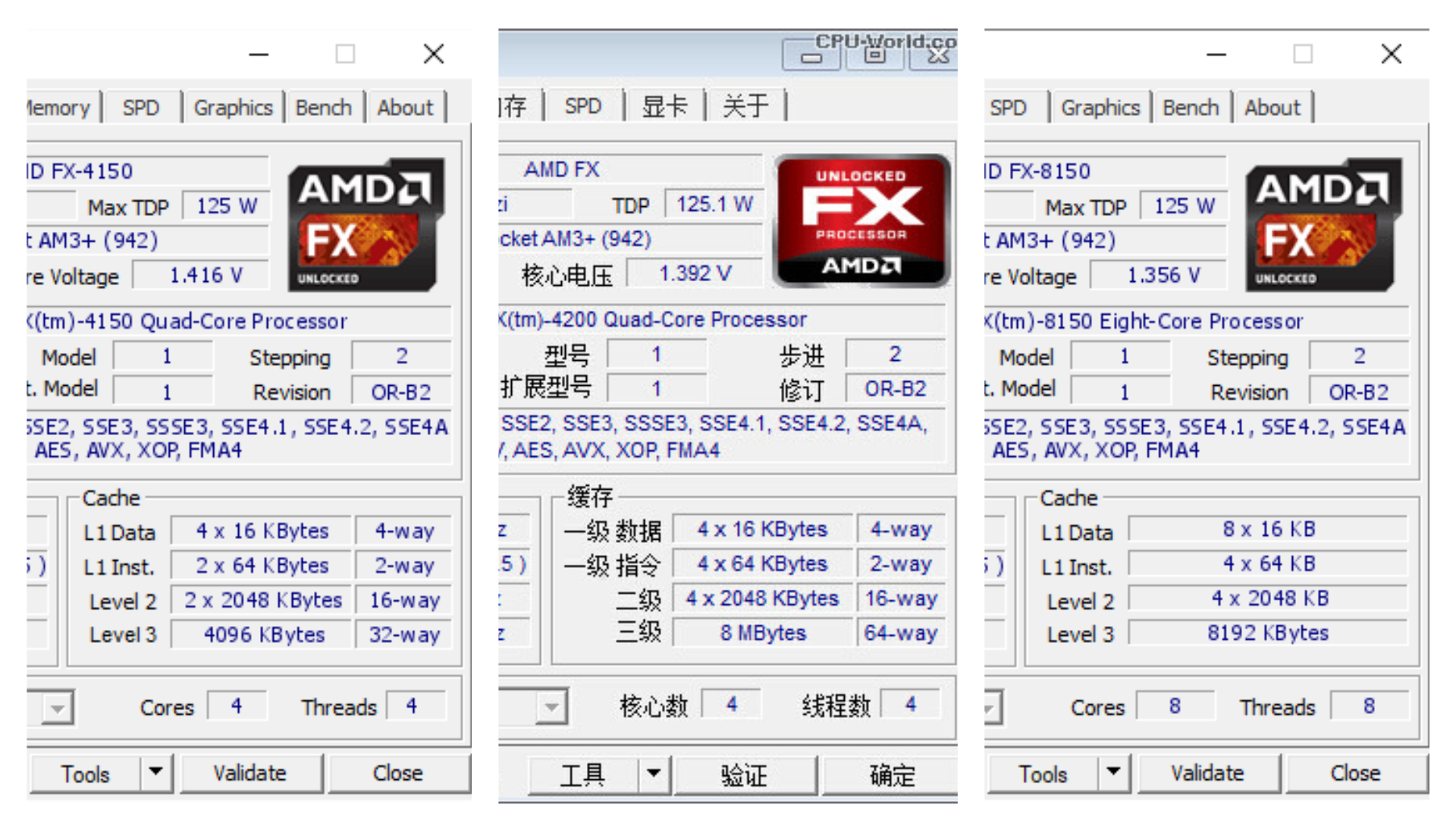Expand the processor selection dropdown in FX-4150 window

(57, 708)
